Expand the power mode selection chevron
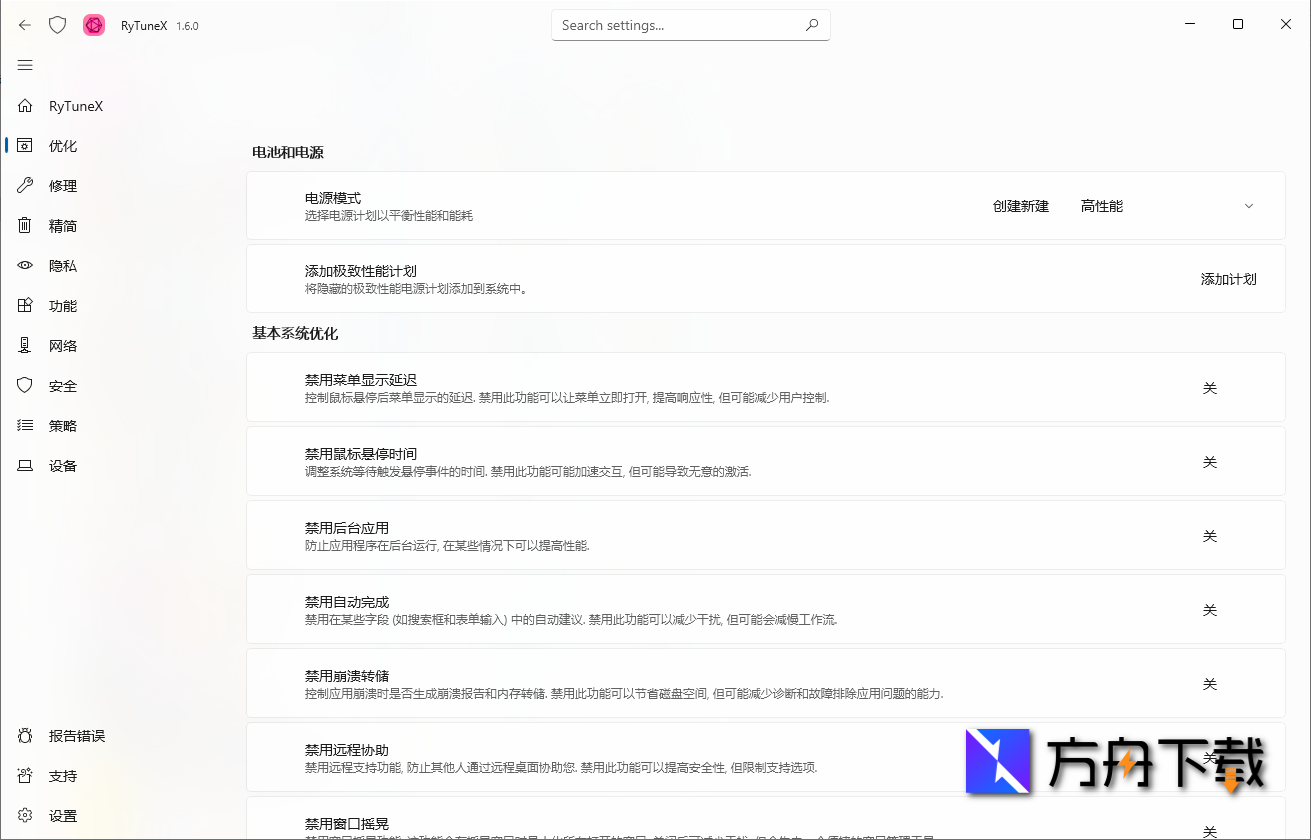 coord(1248,205)
